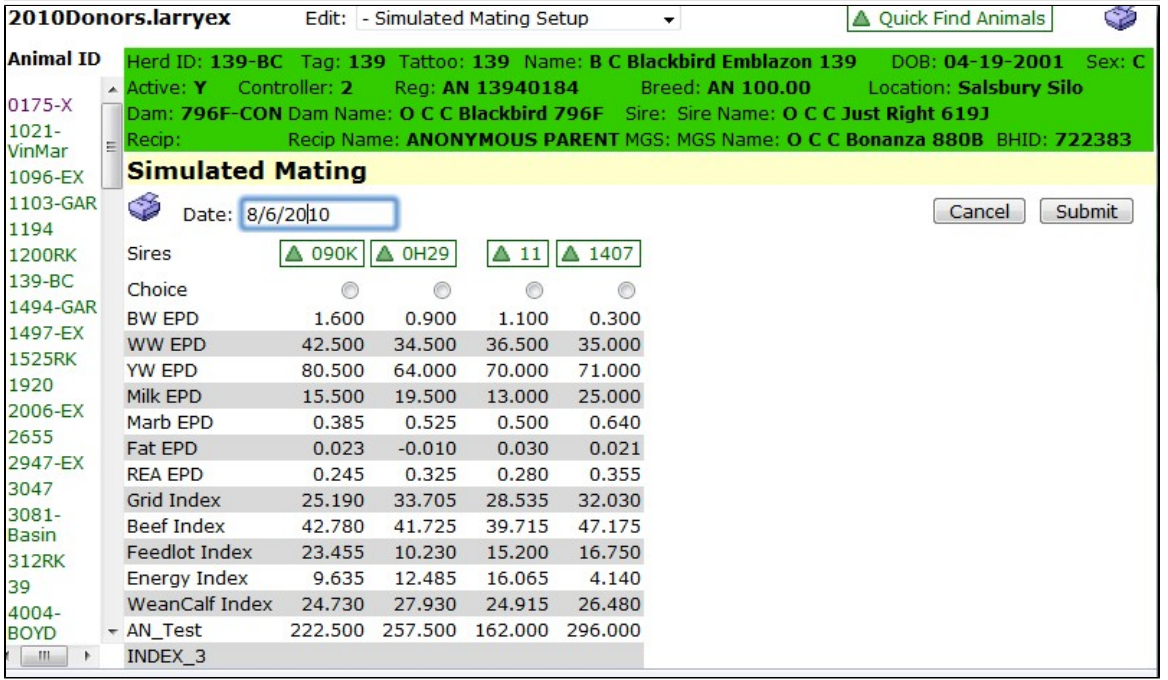Select animal 2006-EX in the list

(46, 411)
